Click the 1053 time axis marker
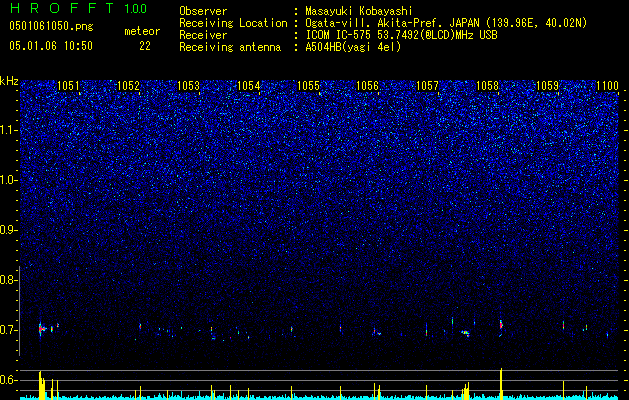Image resolution: width=629 pixels, height=400 pixels. (x=188, y=86)
